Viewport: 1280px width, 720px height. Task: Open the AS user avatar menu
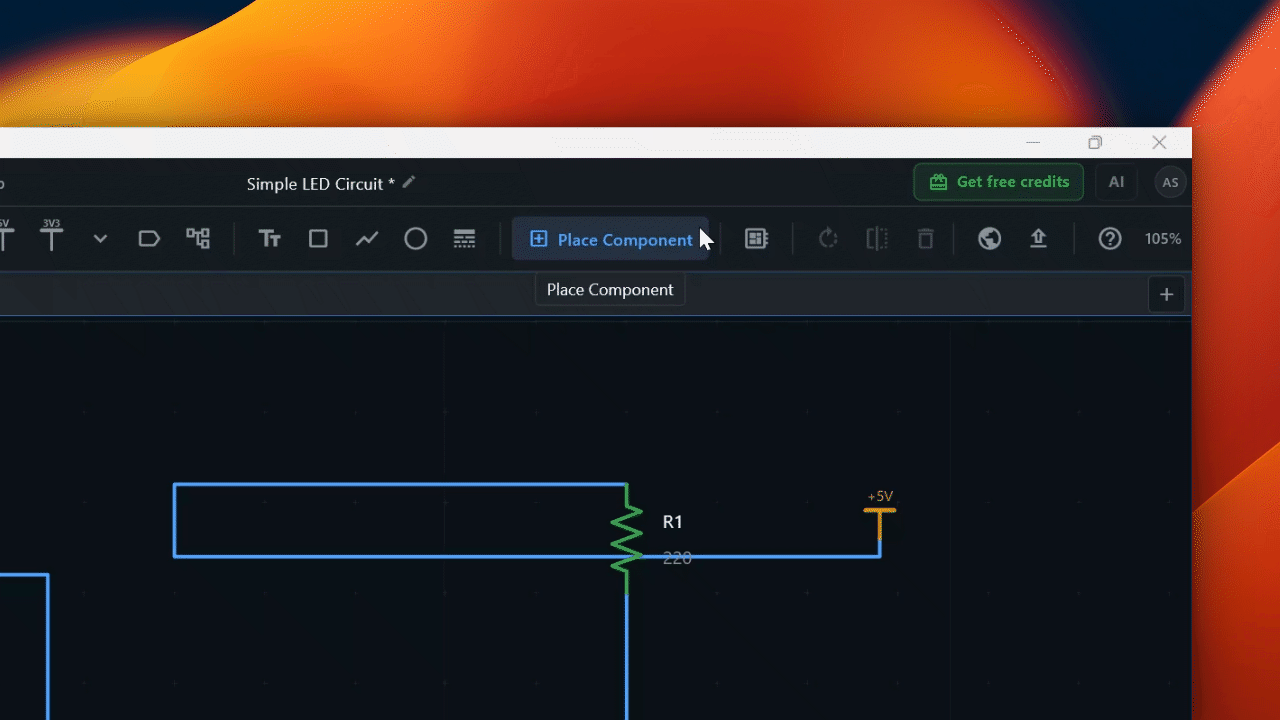click(1170, 182)
